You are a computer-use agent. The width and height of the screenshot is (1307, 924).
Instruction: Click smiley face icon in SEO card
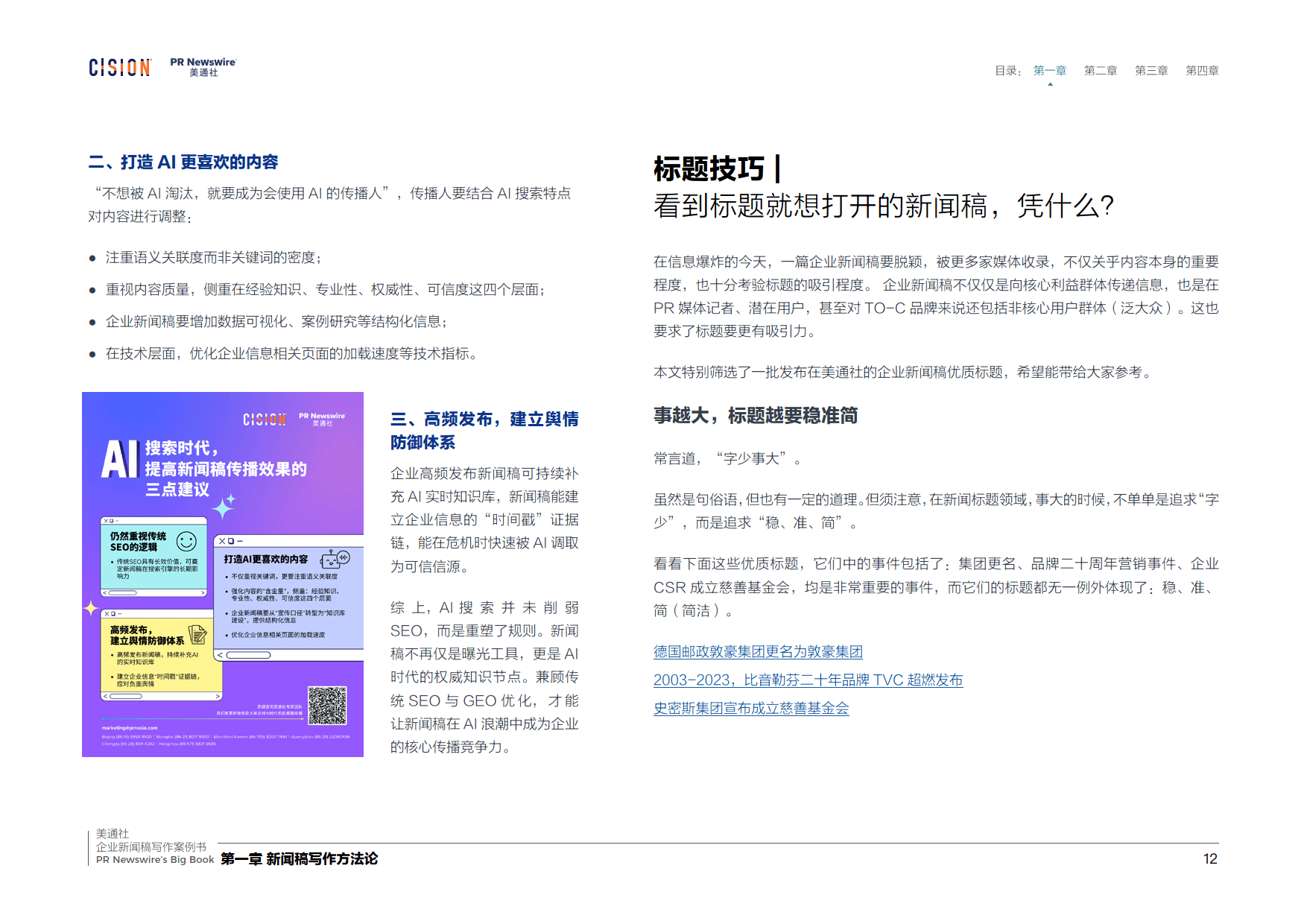(x=186, y=541)
